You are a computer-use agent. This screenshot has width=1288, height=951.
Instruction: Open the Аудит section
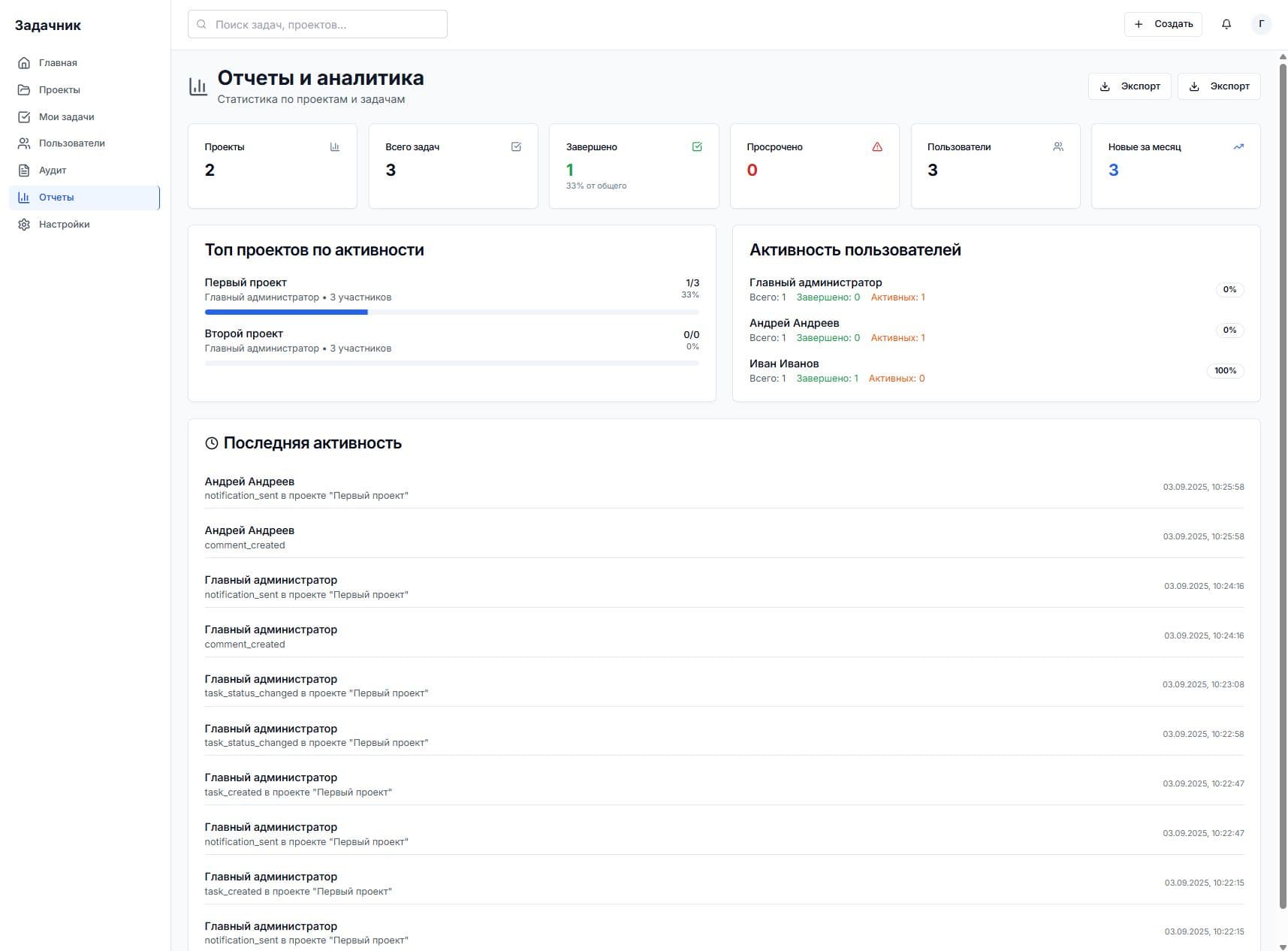[x=53, y=171]
